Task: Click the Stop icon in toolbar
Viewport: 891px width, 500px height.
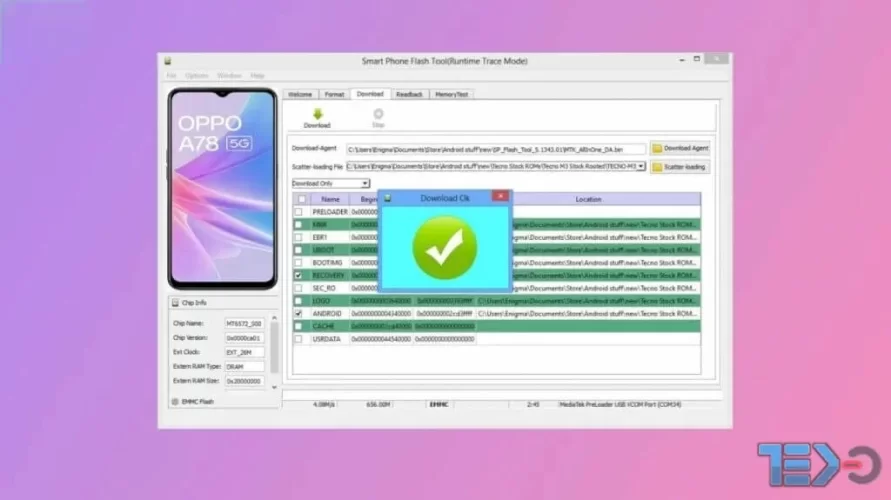Action: click(x=378, y=114)
